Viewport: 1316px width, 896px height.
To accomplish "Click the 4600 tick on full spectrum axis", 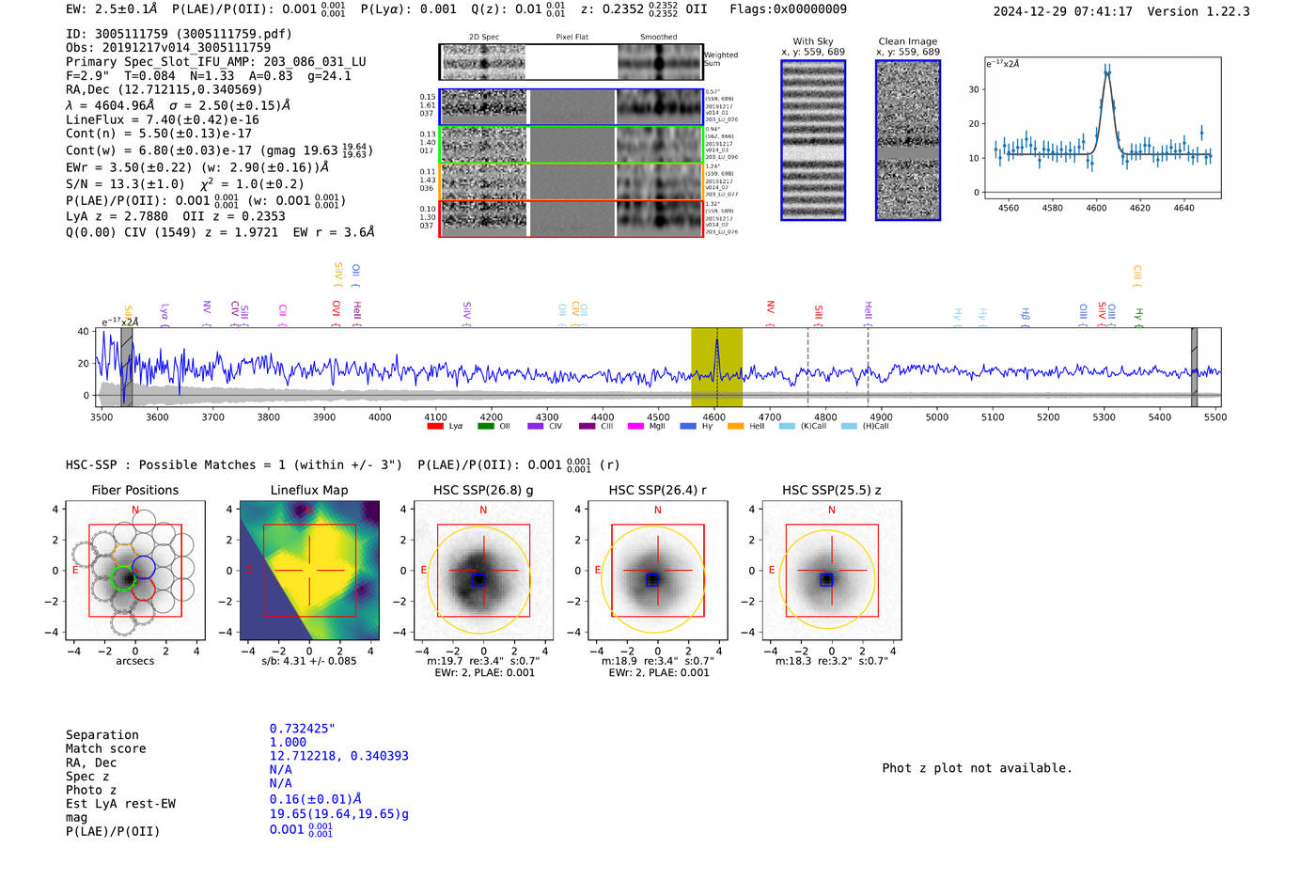I will (714, 417).
